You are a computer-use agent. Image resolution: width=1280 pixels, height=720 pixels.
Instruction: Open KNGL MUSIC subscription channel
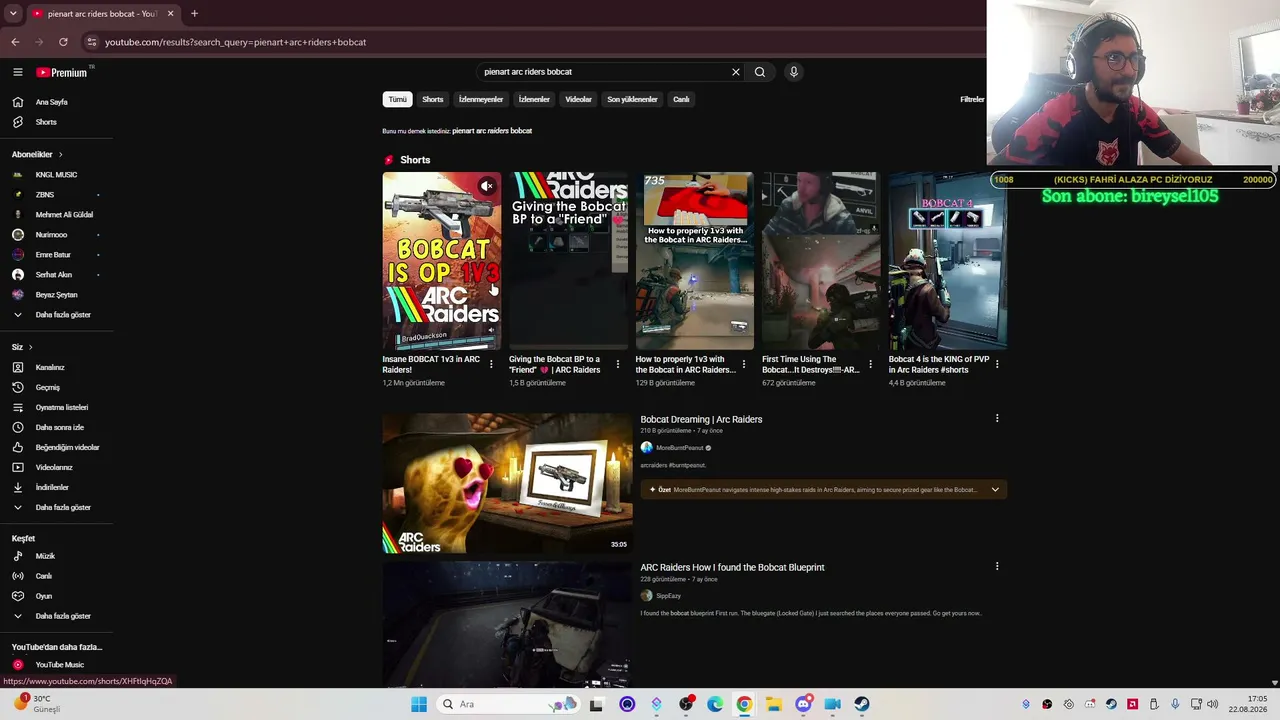(56, 175)
